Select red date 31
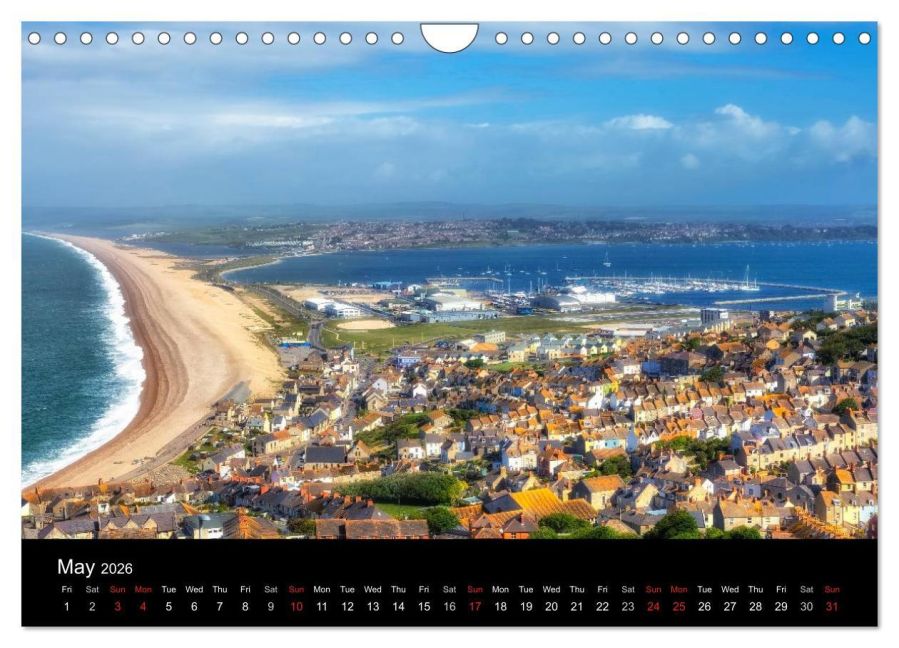 (832, 607)
